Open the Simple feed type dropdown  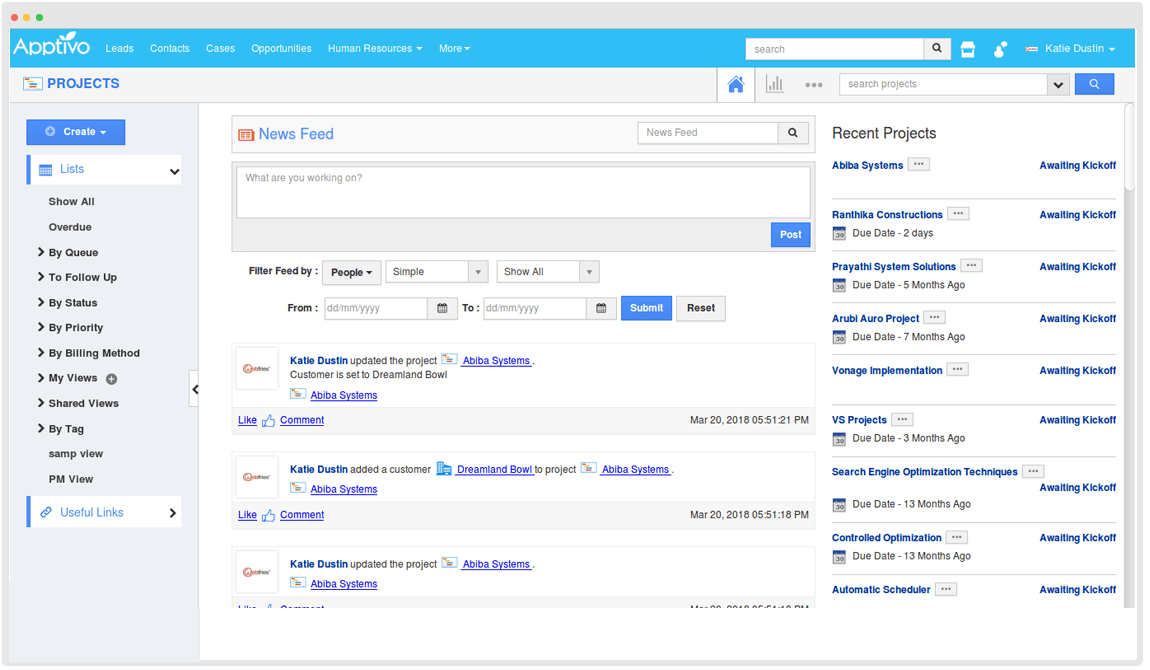click(x=437, y=272)
